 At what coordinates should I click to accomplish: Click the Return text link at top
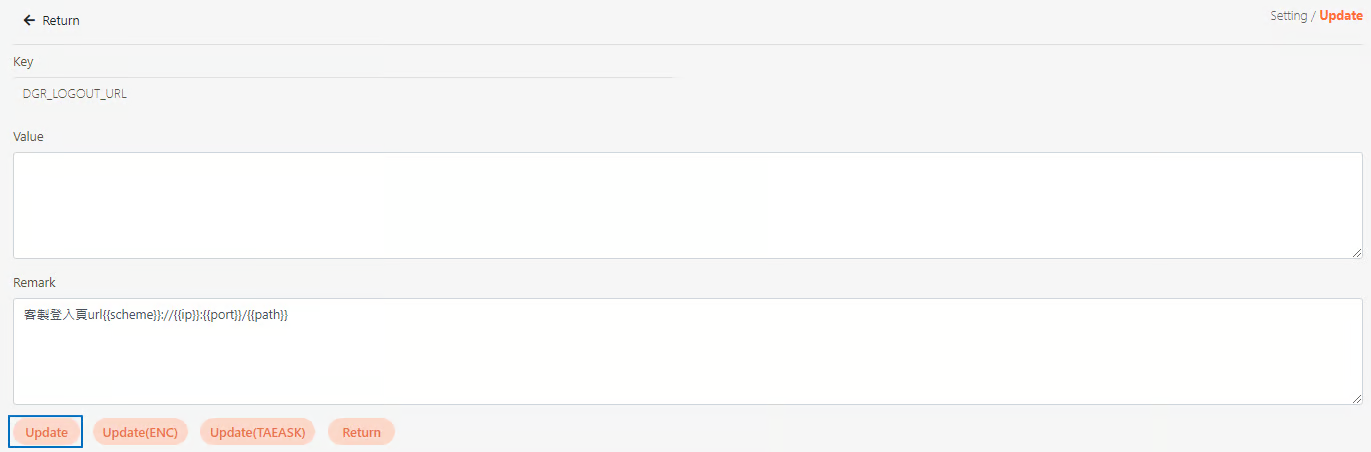(x=61, y=20)
